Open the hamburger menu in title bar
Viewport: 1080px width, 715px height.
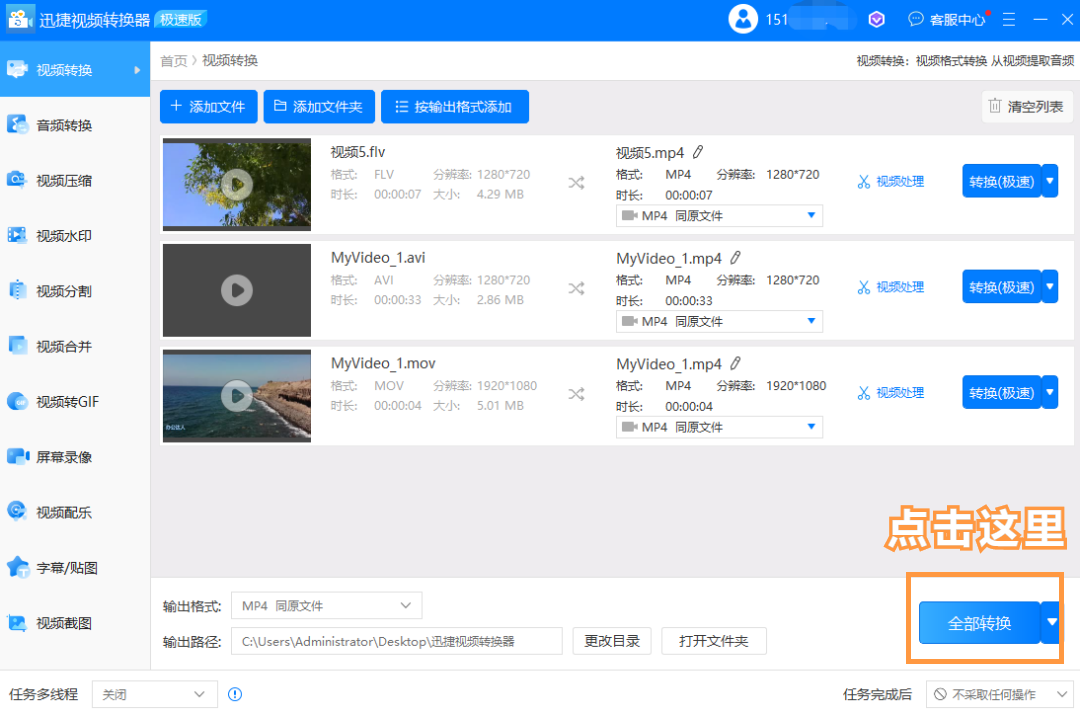click(1009, 19)
